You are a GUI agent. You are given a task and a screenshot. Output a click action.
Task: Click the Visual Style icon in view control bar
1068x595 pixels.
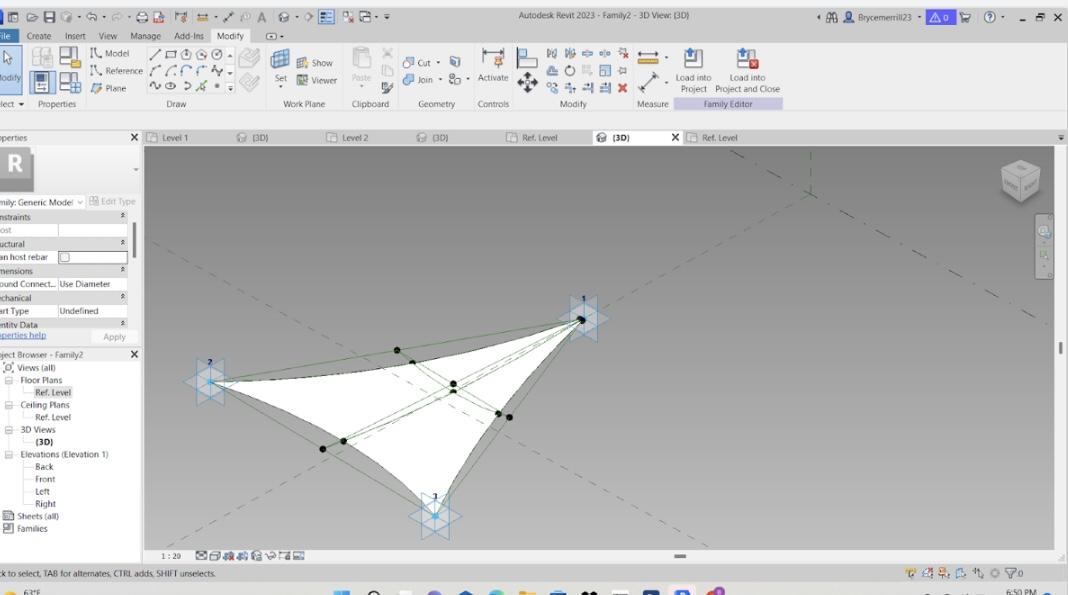click(215, 556)
